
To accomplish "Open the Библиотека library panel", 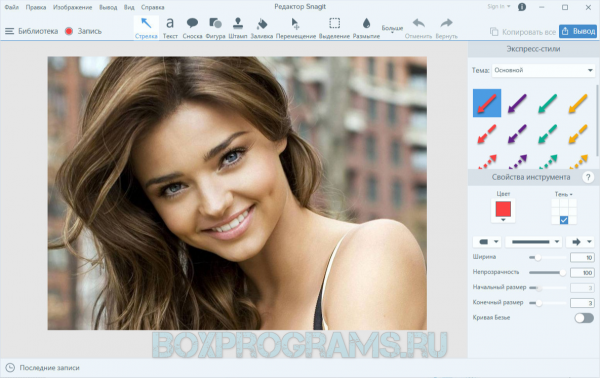I will (31, 31).
